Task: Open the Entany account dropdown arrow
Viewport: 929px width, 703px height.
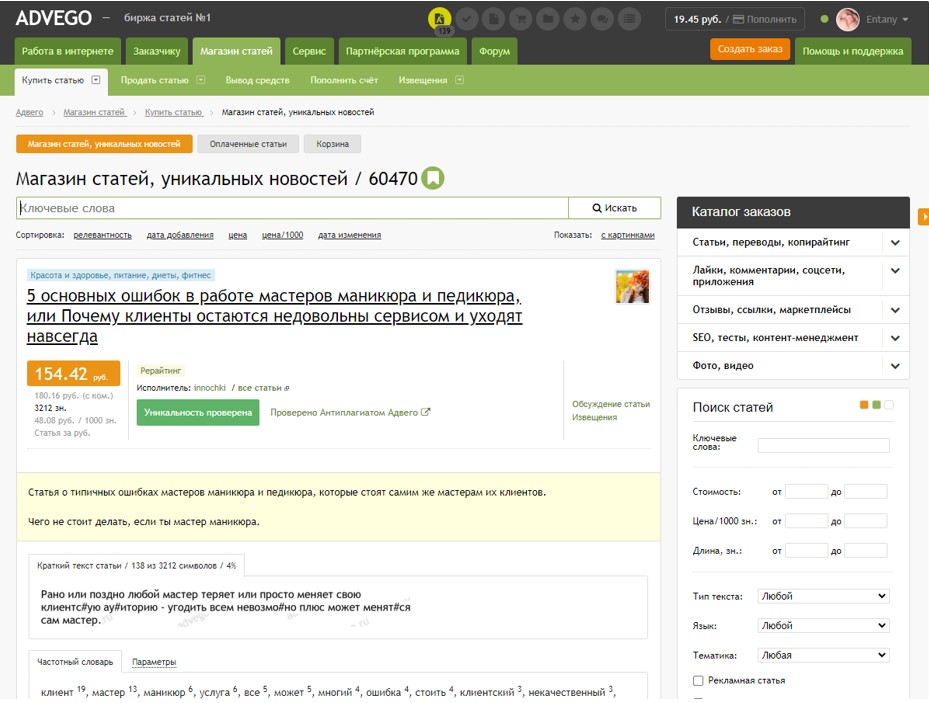Action: [905, 20]
